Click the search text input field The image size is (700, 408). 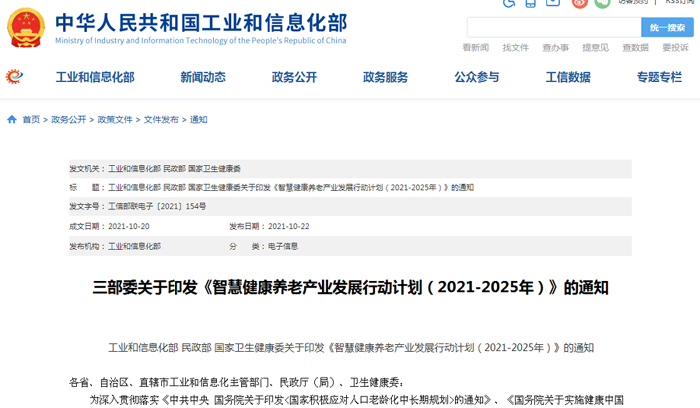[554, 27]
